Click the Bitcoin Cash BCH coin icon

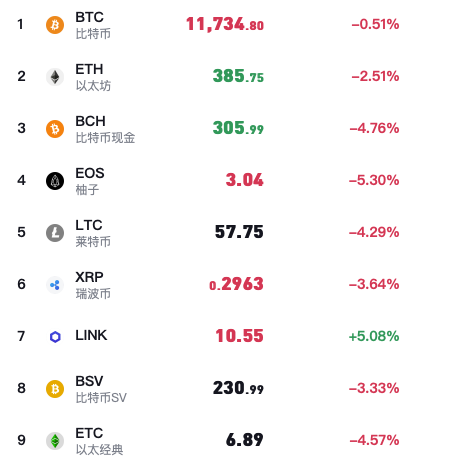pos(55,129)
